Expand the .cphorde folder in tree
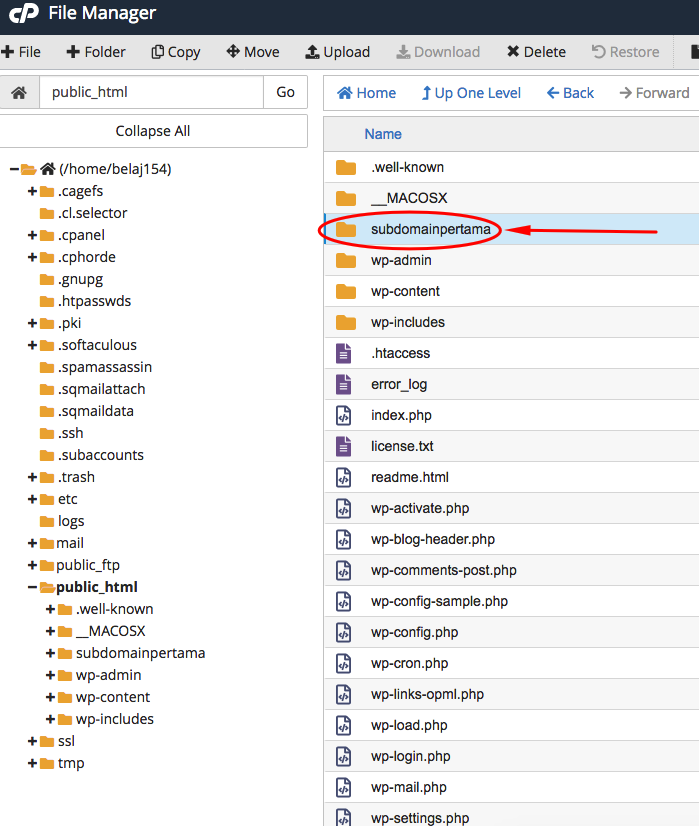The width and height of the screenshot is (699, 826). click(x=32, y=257)
